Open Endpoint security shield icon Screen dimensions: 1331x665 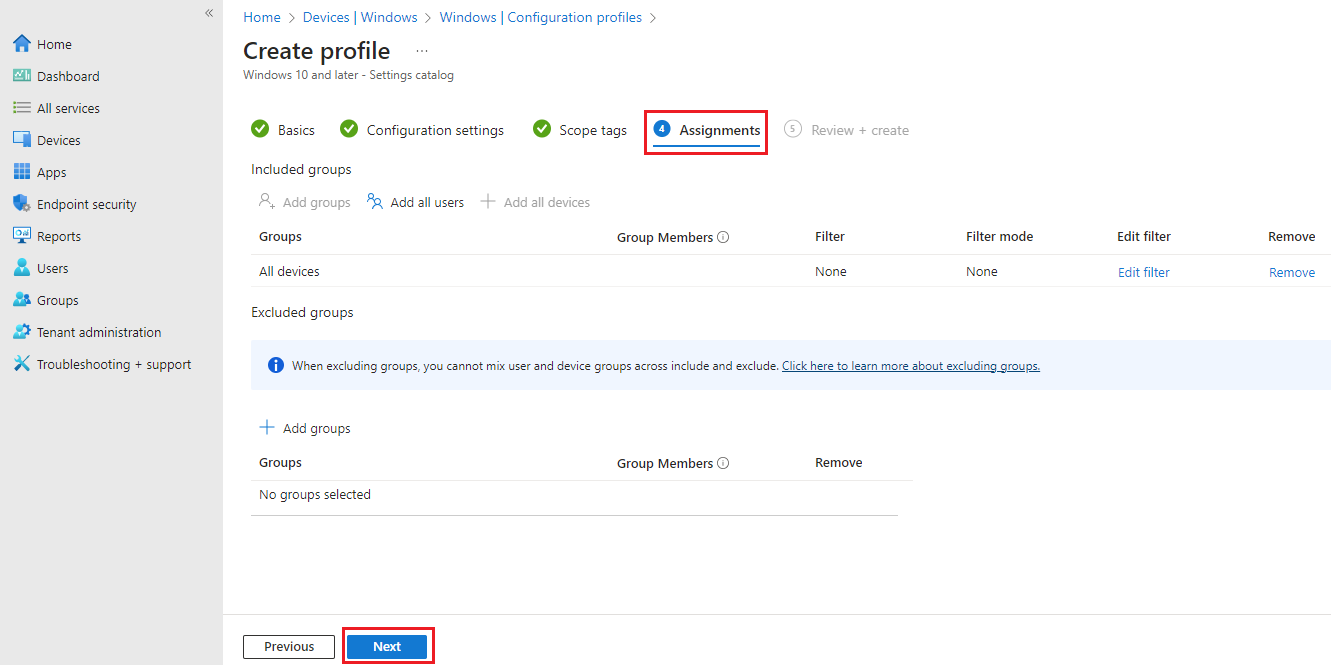pyautogui.click(x=22, y=204)
